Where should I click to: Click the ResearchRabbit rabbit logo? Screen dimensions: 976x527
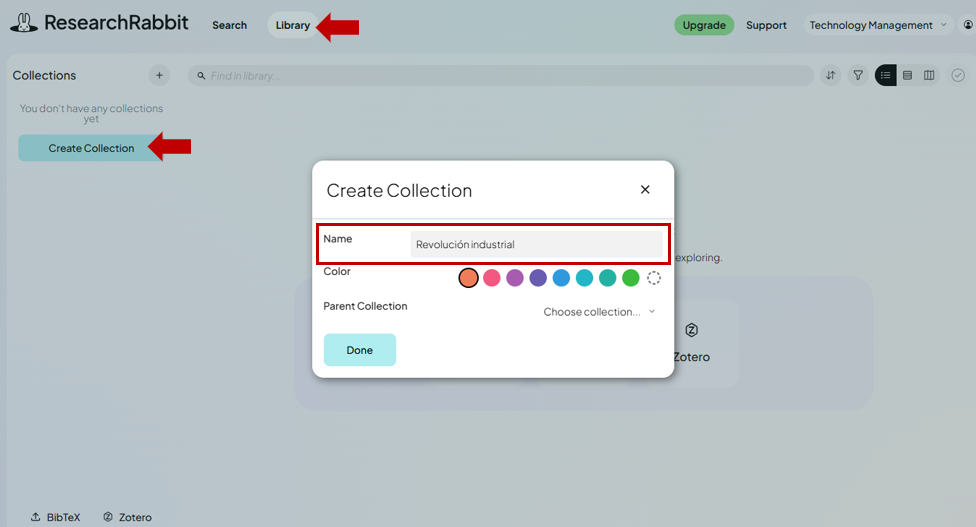pos(23,23)
